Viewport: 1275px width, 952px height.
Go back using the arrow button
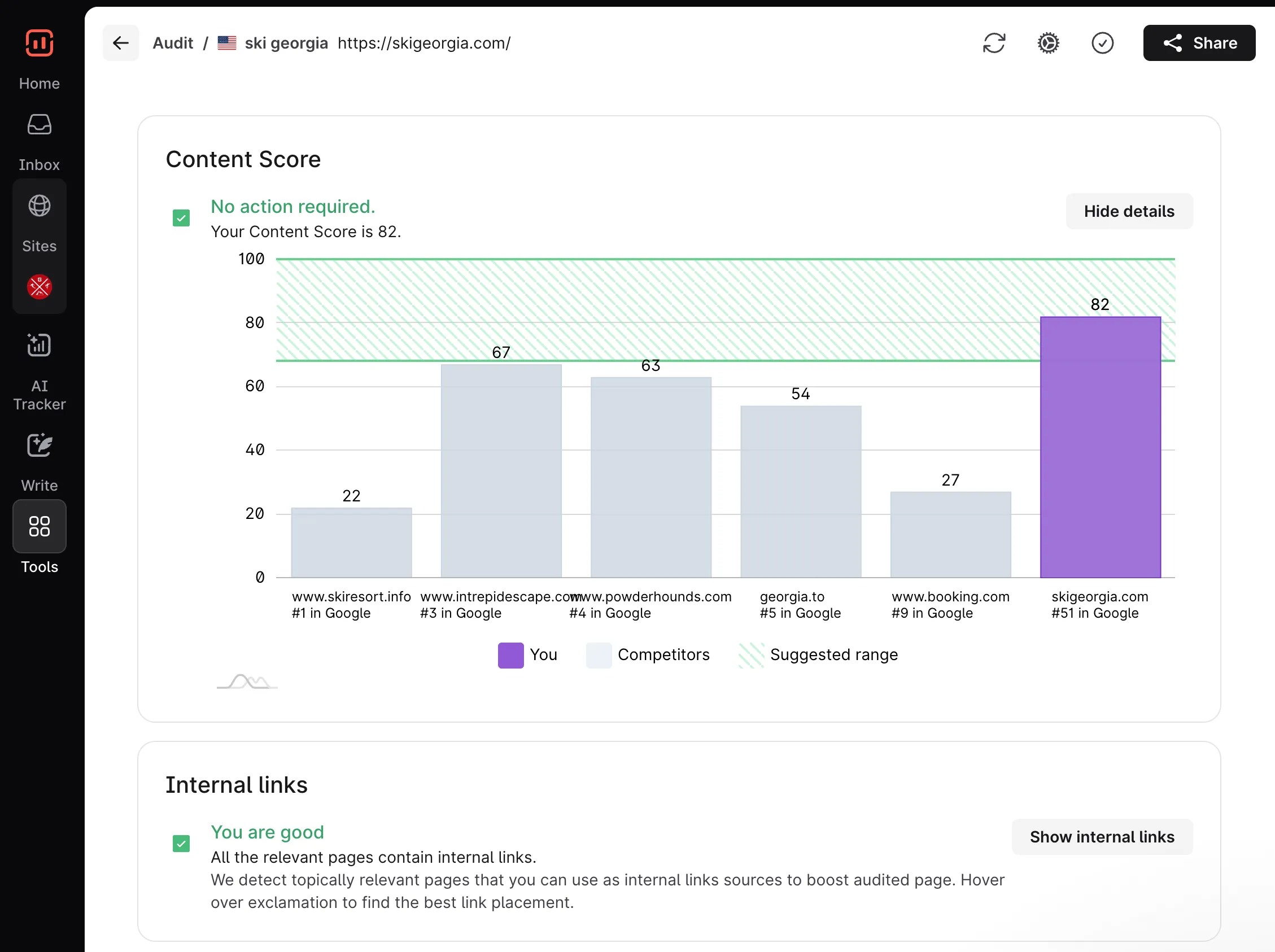(120, 43)
